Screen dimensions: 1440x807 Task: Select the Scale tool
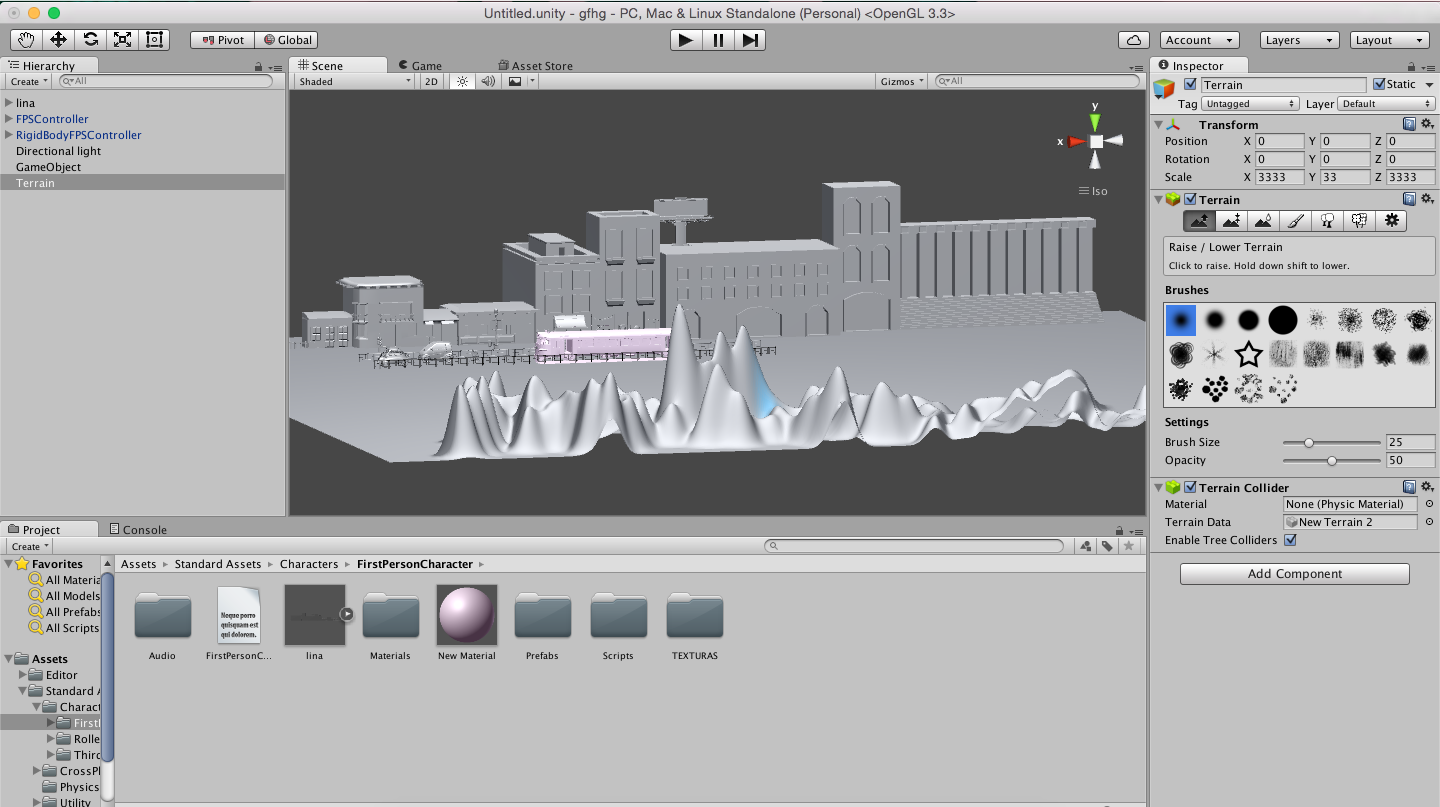pos(123,40)
